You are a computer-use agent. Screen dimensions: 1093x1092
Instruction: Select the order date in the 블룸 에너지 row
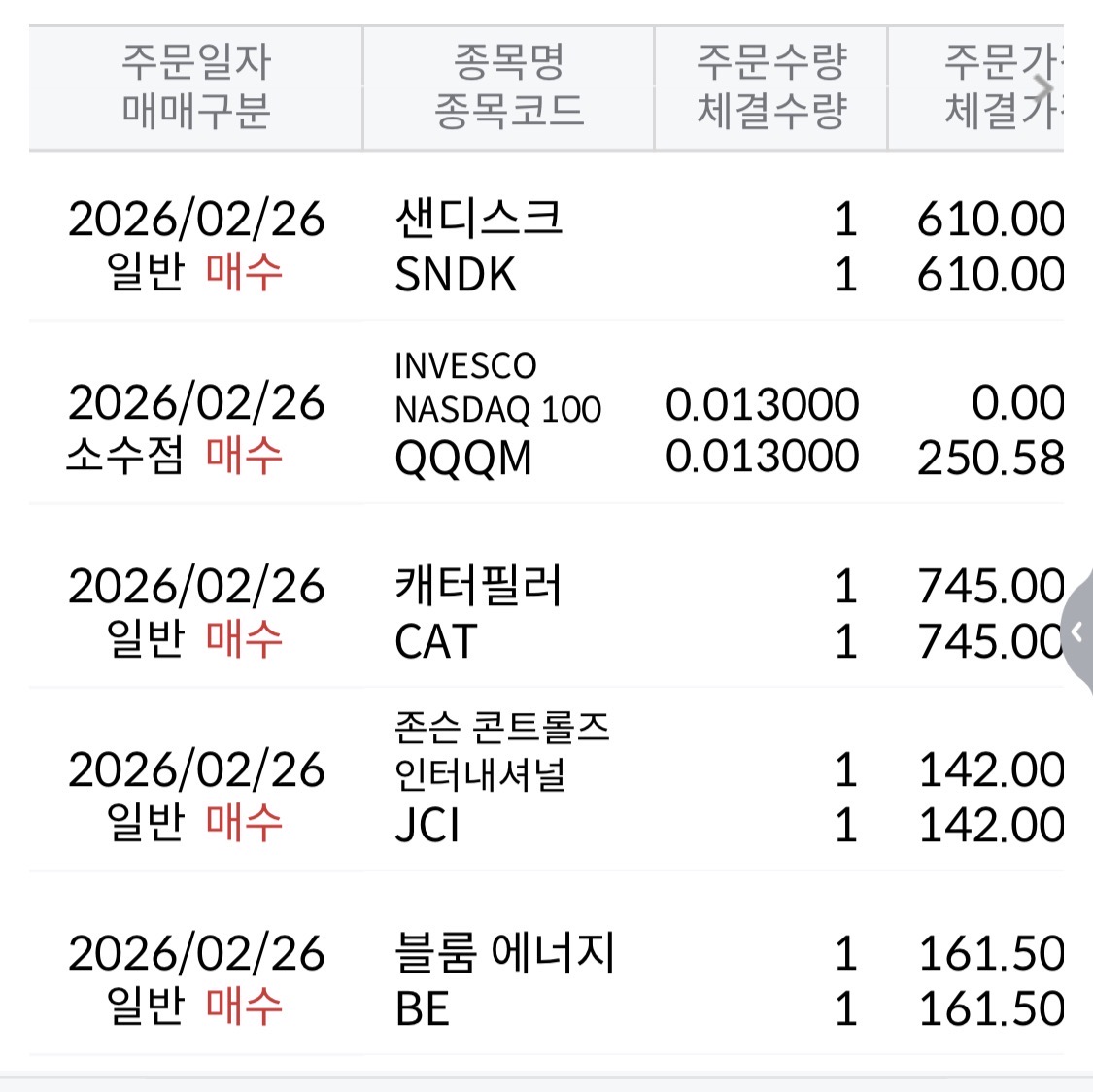pyautogui.click(x=196, y=953)
